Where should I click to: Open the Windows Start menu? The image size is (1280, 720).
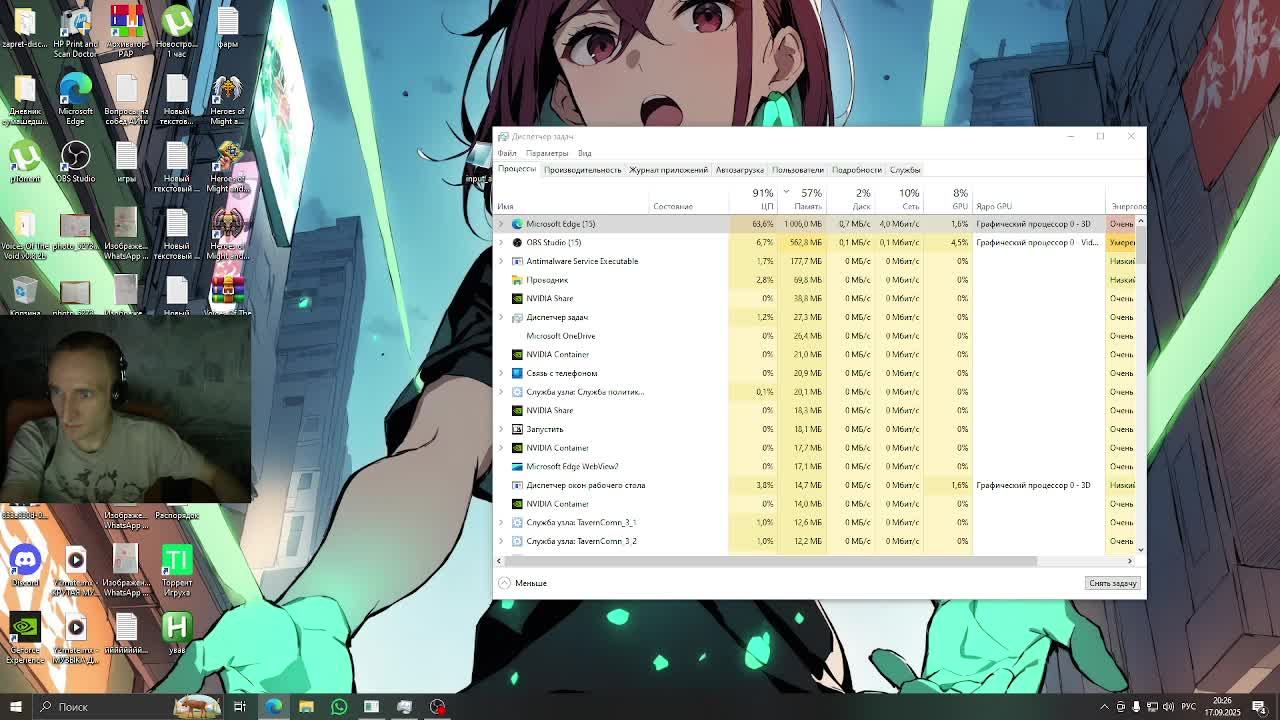coord(16,707)
